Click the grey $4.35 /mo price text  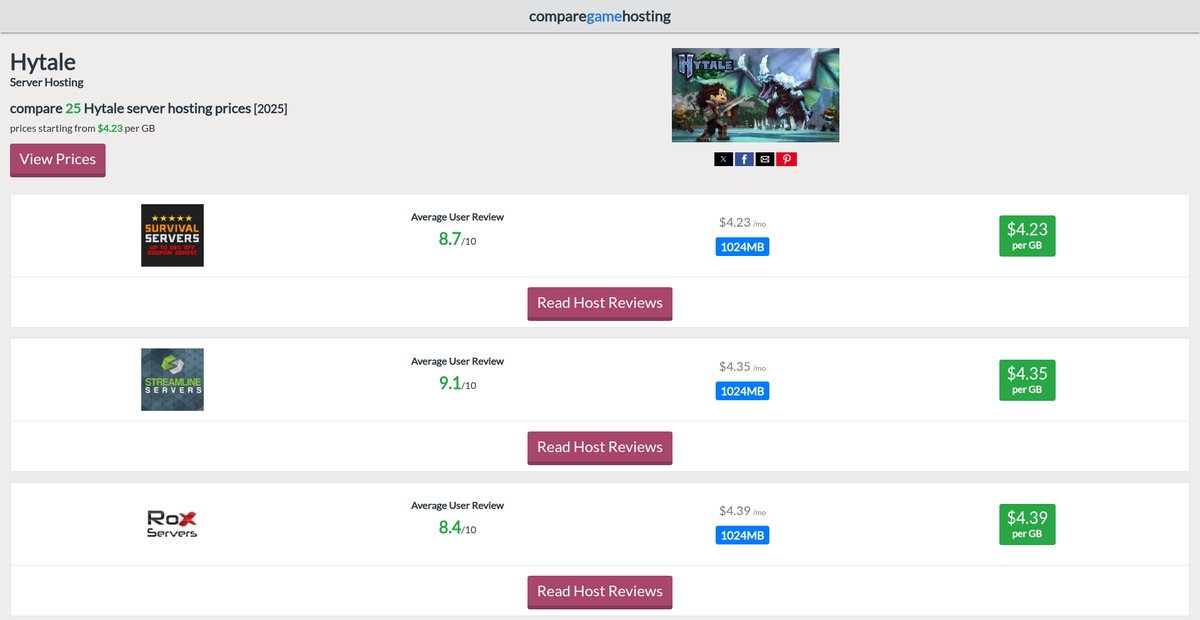click(742, 367)
